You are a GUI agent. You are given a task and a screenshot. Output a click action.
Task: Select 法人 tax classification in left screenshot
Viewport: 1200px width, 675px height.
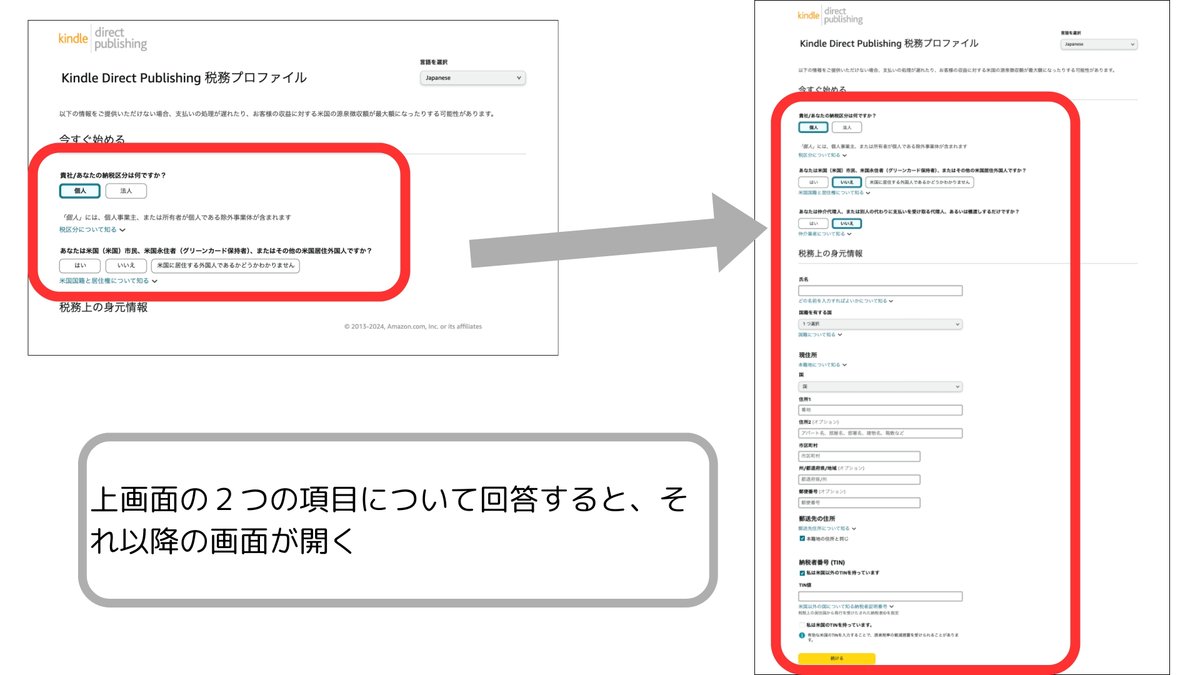(126, 190)
